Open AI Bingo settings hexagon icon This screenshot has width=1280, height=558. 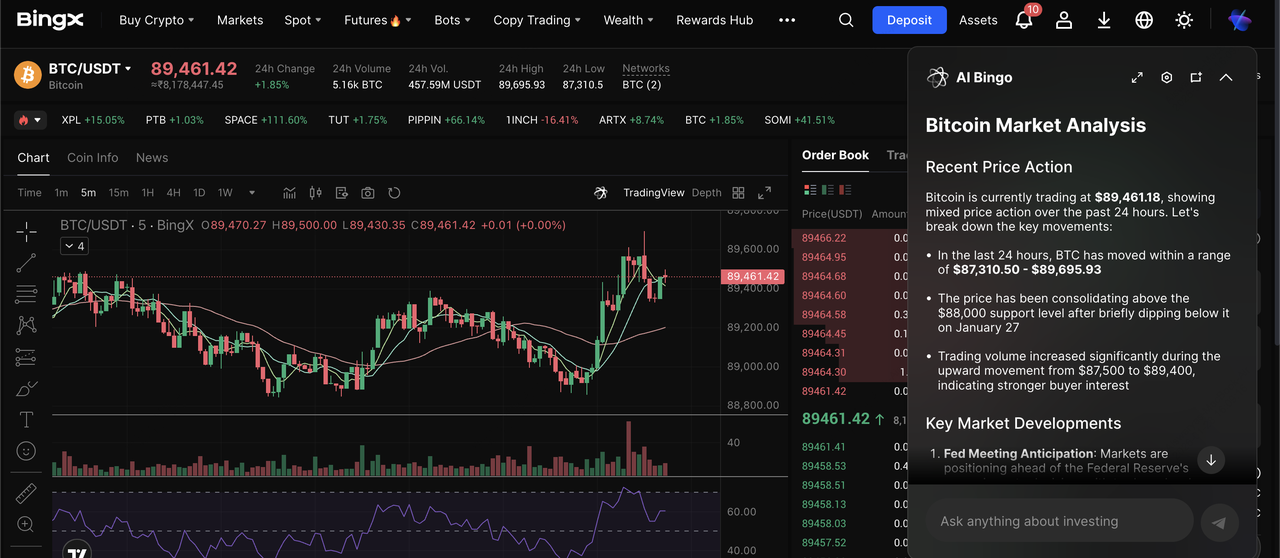[x=1166, y=77]
